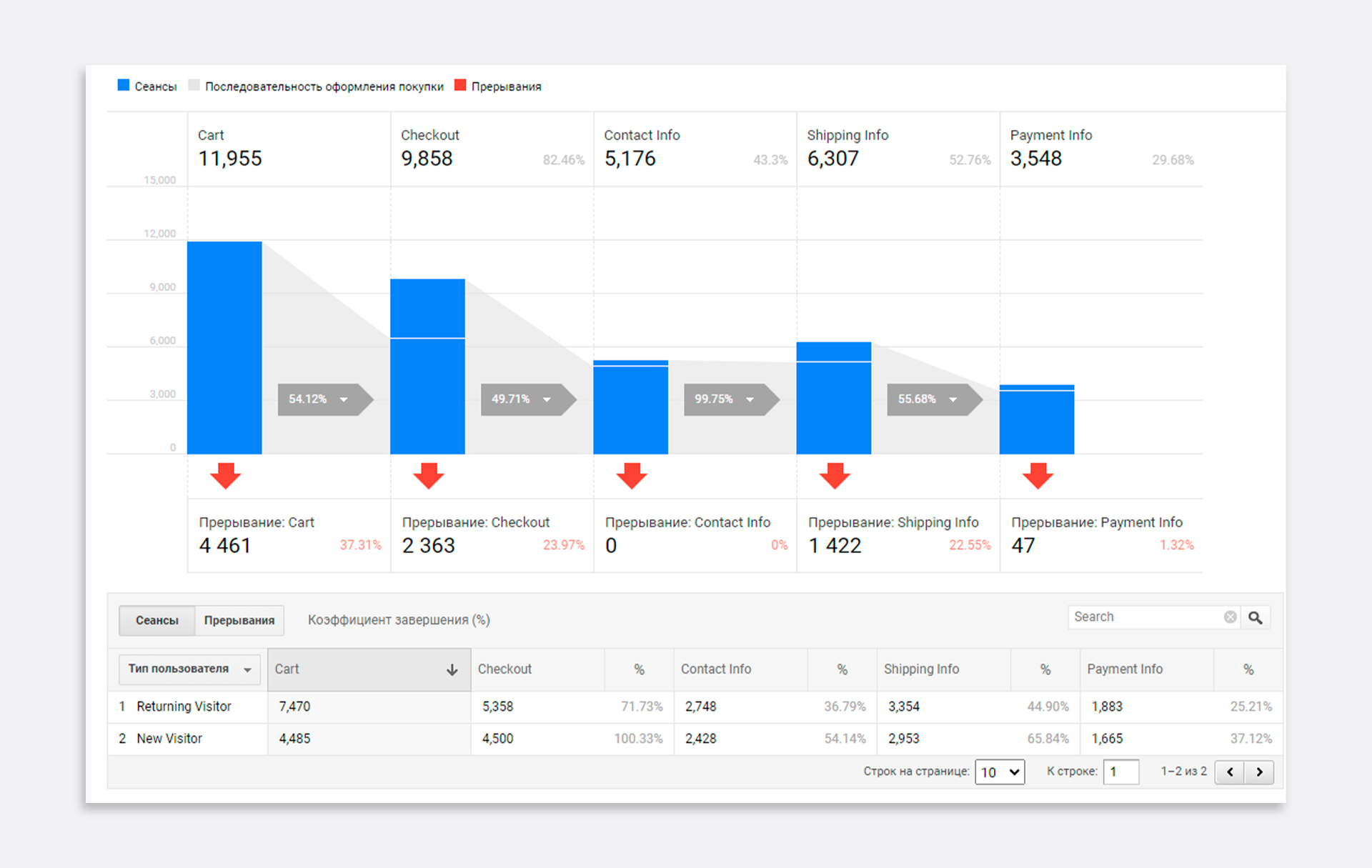Click the red arrow under Shipping Info bar

click(x=834, y=475)
